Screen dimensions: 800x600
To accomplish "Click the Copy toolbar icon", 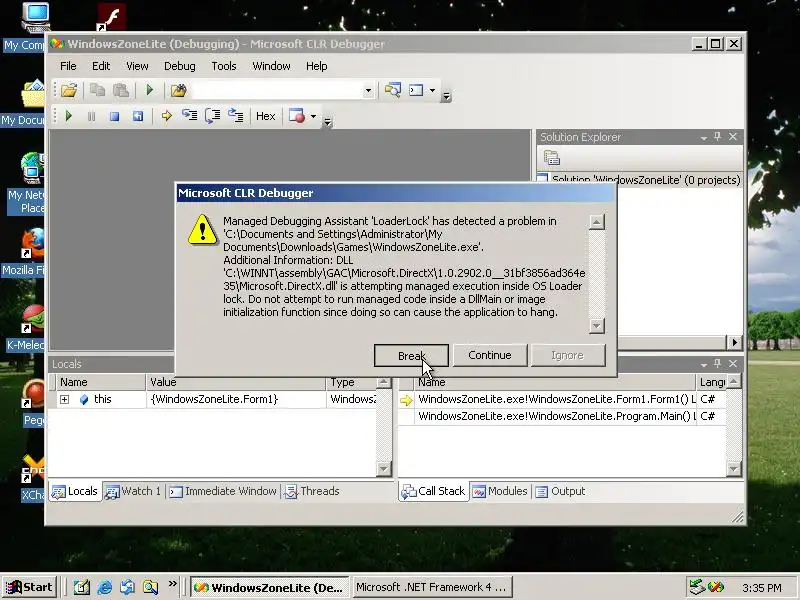I will [x=97, y=91].
